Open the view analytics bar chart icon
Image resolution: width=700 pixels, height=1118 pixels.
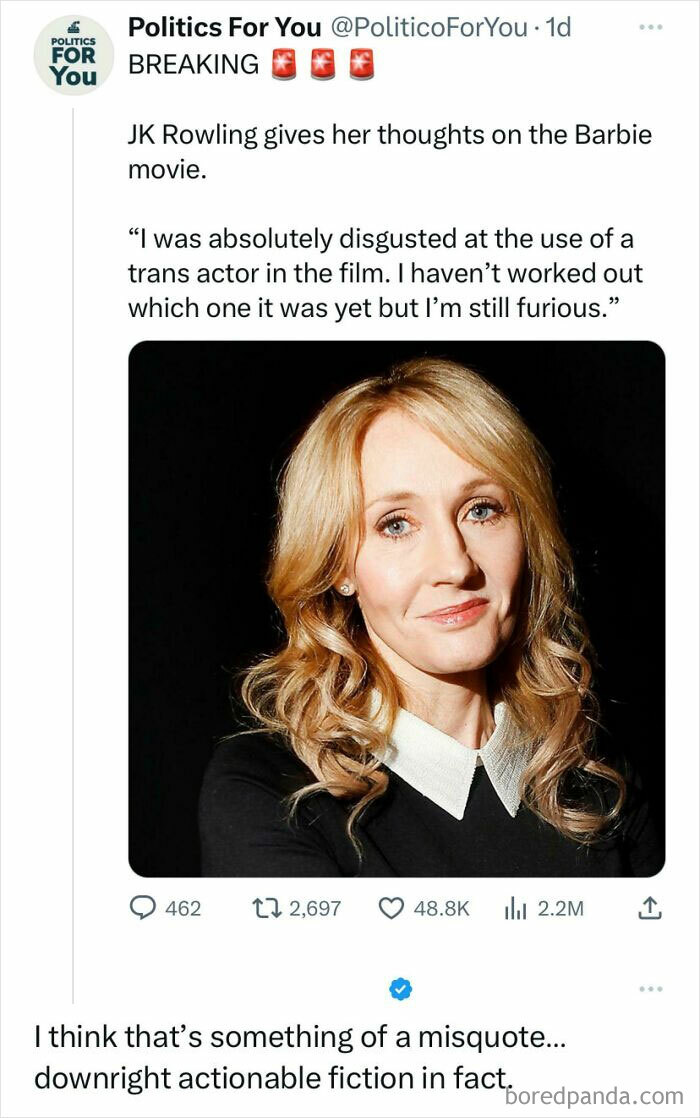[515, 908]
